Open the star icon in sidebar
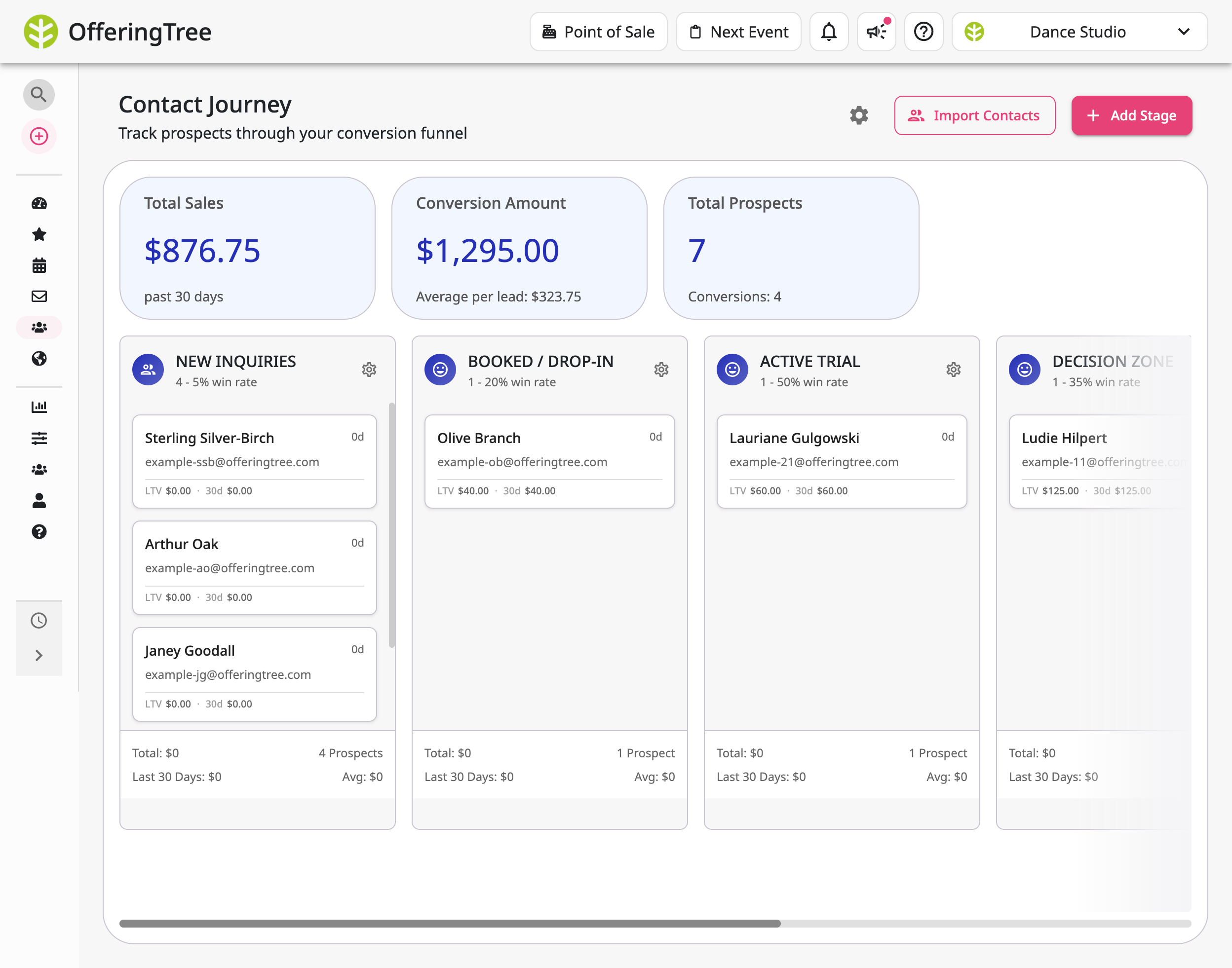1232x968 pixels. coord(38,234)
